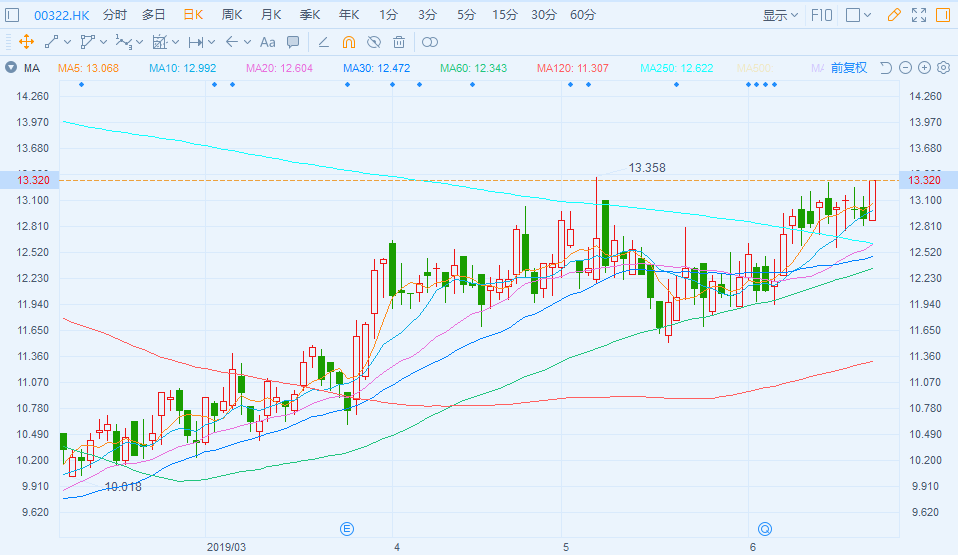Delete drawings with the trash icon

tap(399, 42)
